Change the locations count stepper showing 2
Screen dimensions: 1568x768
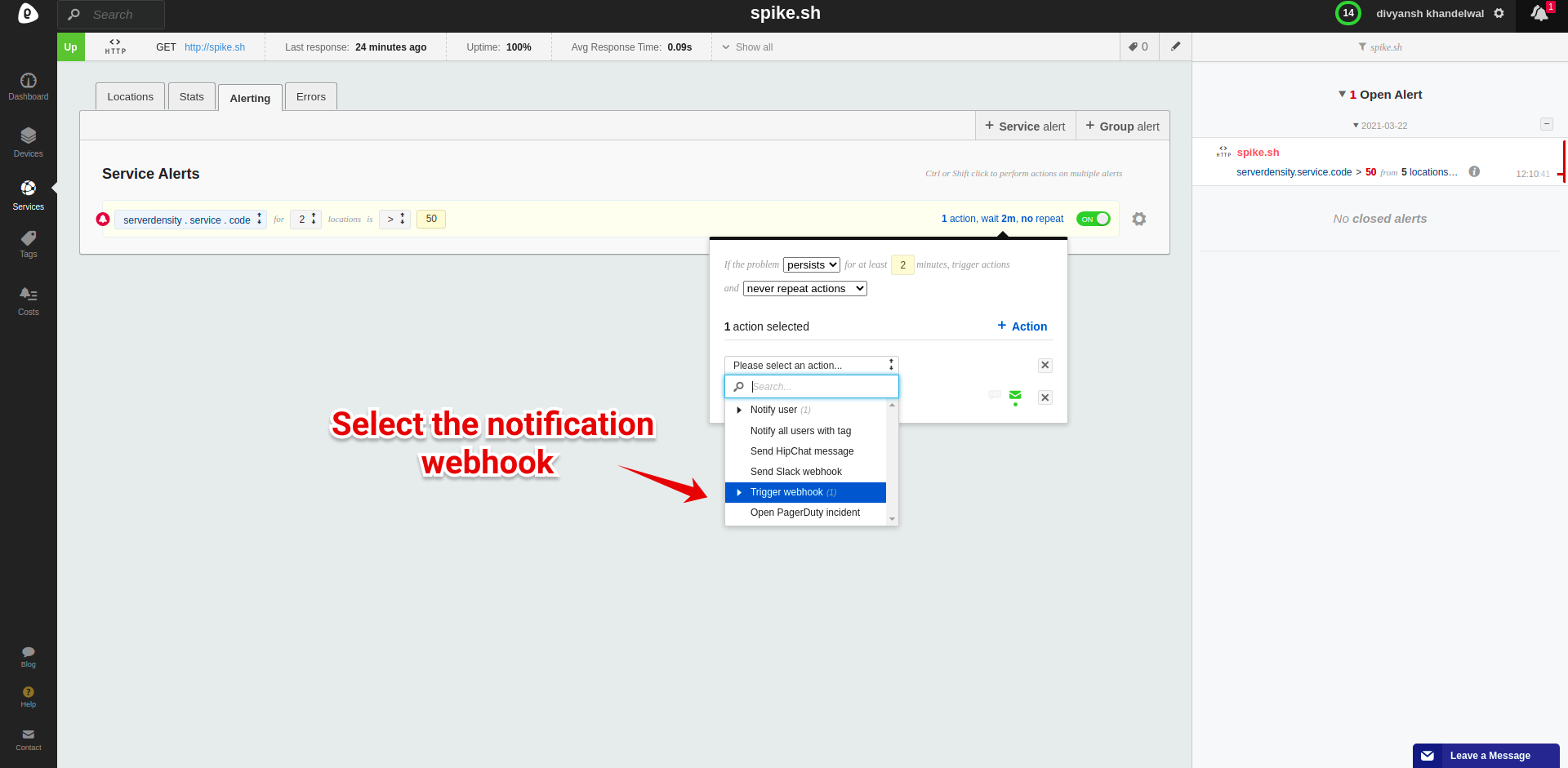click(305, 219)
